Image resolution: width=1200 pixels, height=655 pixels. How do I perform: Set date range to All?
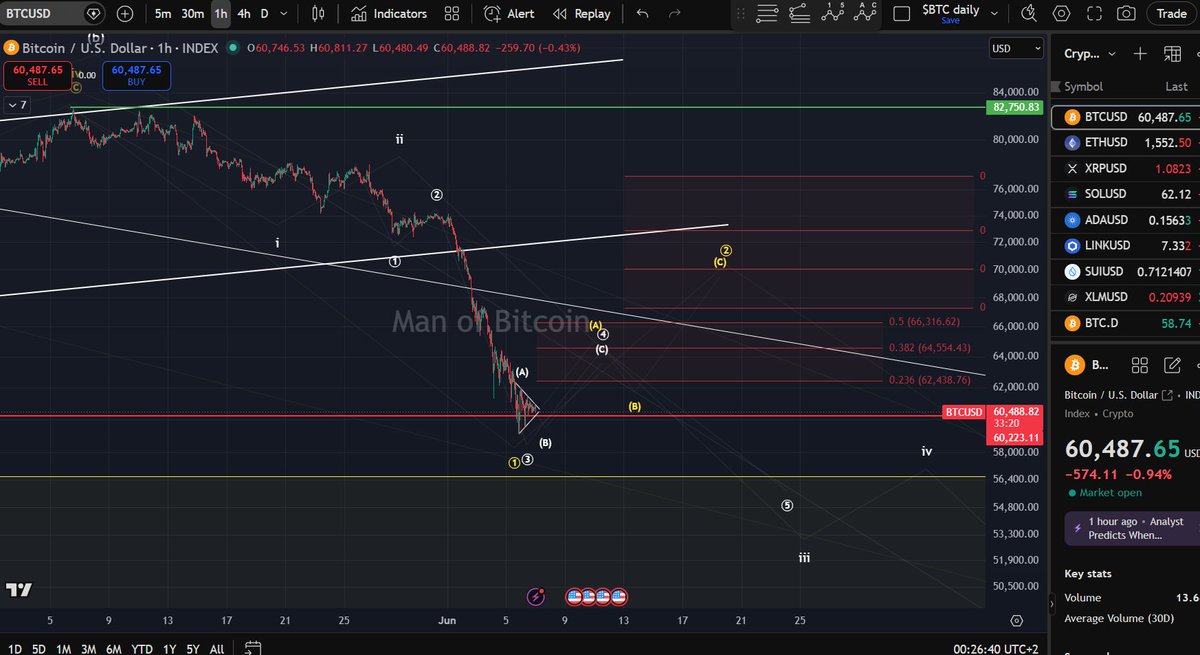(216, 649)
